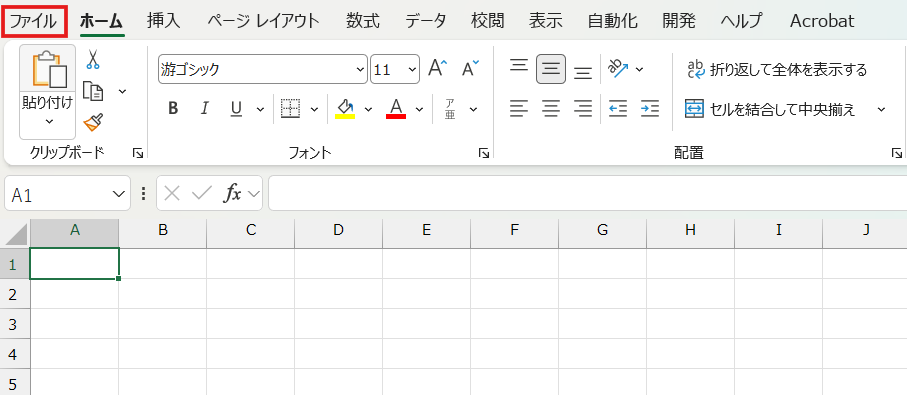The width and height of the screenshot is (907, 395).
Task: Open the 自動化 tab
Action: 612,21
